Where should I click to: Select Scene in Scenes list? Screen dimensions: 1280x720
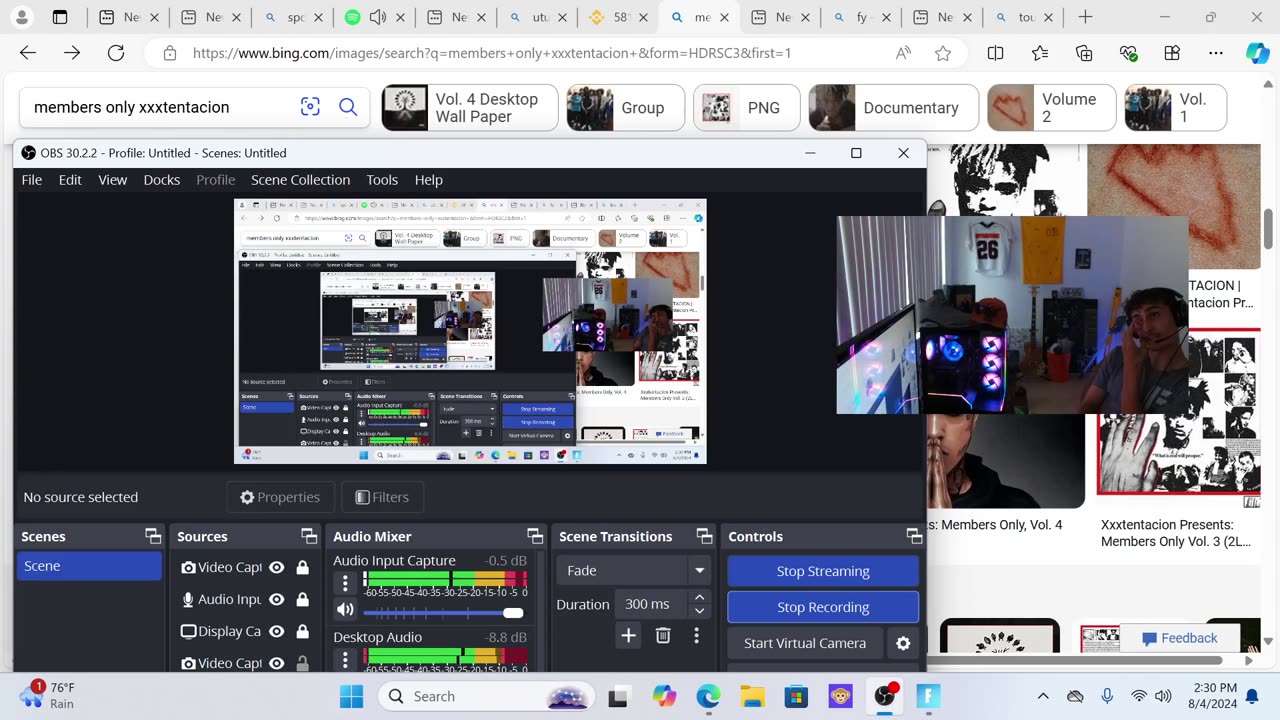88,566
